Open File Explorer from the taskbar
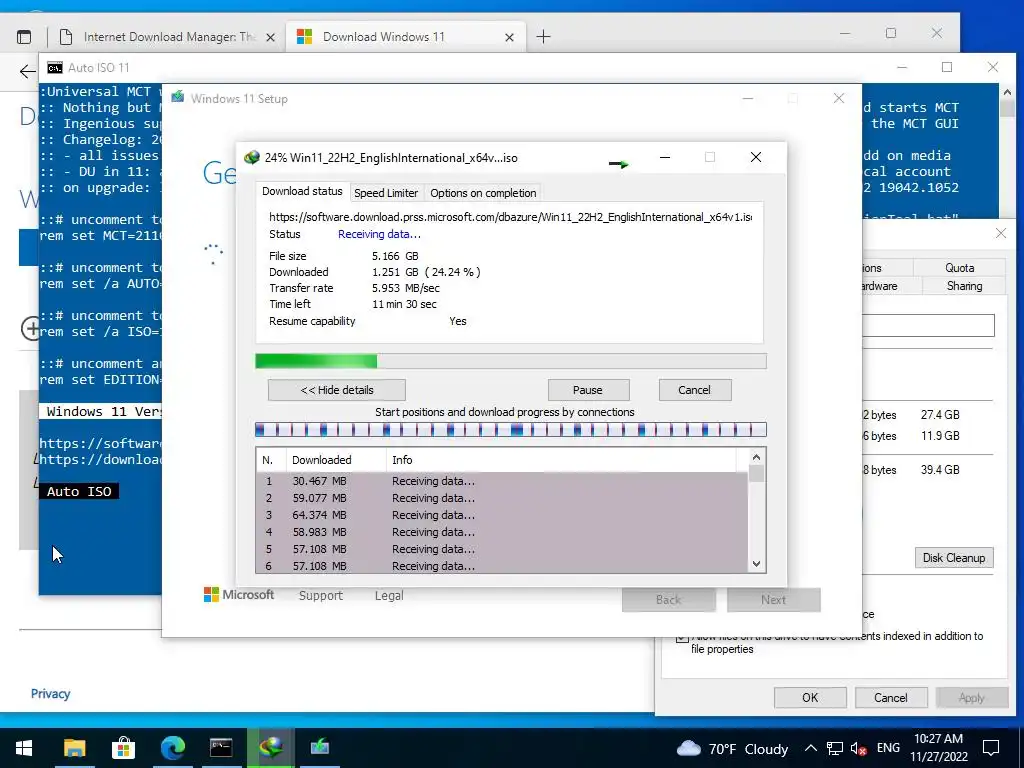The height and width of the screenshot is (768, 1024). 74,748
